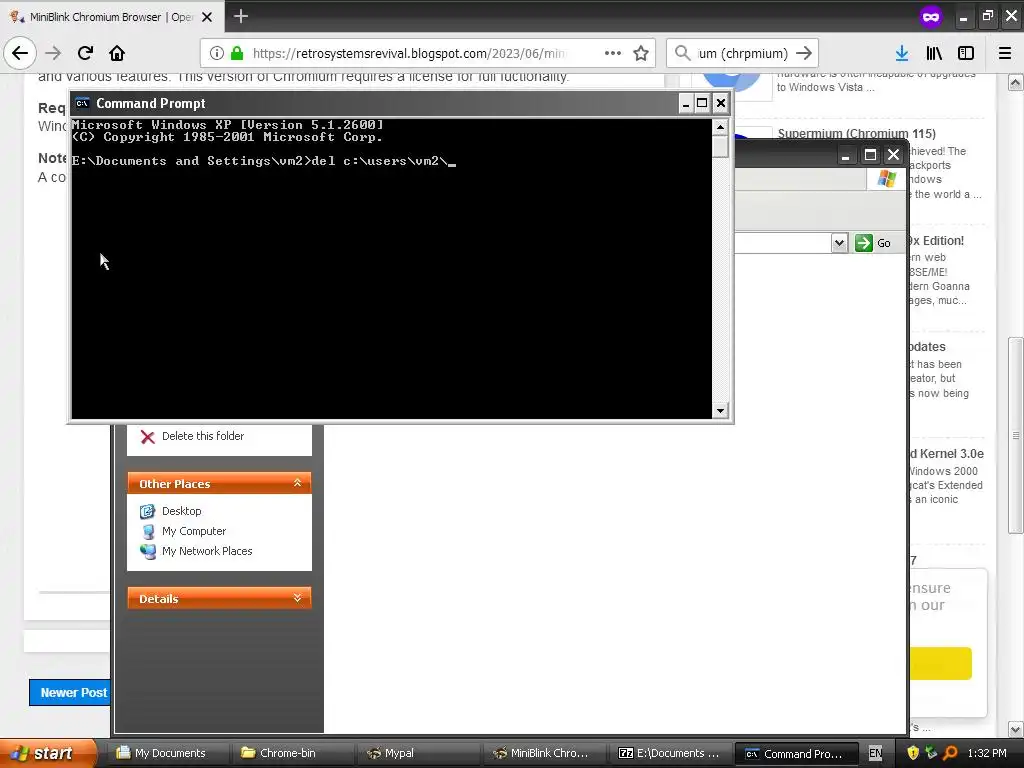Screen dimensions: 1024x768
Task: Click the Windows flag logo in Explorer
Action: click(x=886, y=178)
